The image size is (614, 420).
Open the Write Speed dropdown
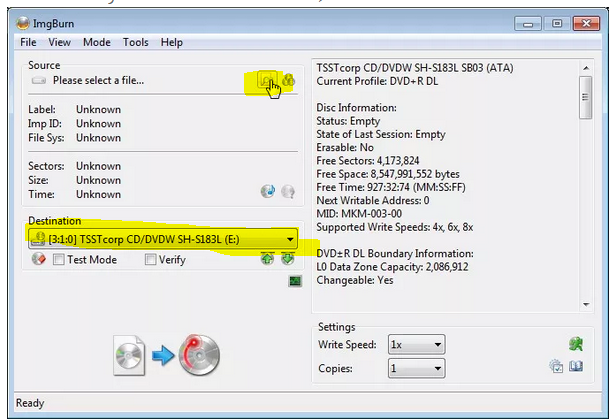coord(416,345)
